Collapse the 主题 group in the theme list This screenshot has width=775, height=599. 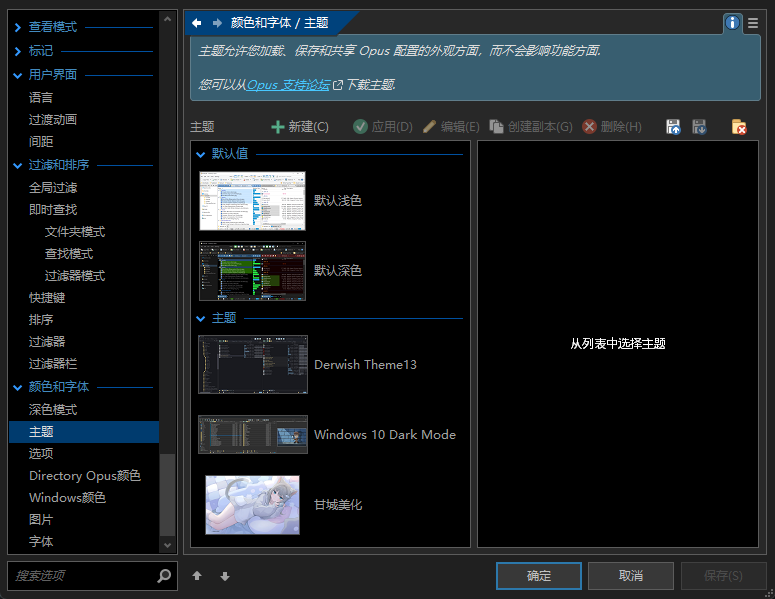[x=200, y=318]
